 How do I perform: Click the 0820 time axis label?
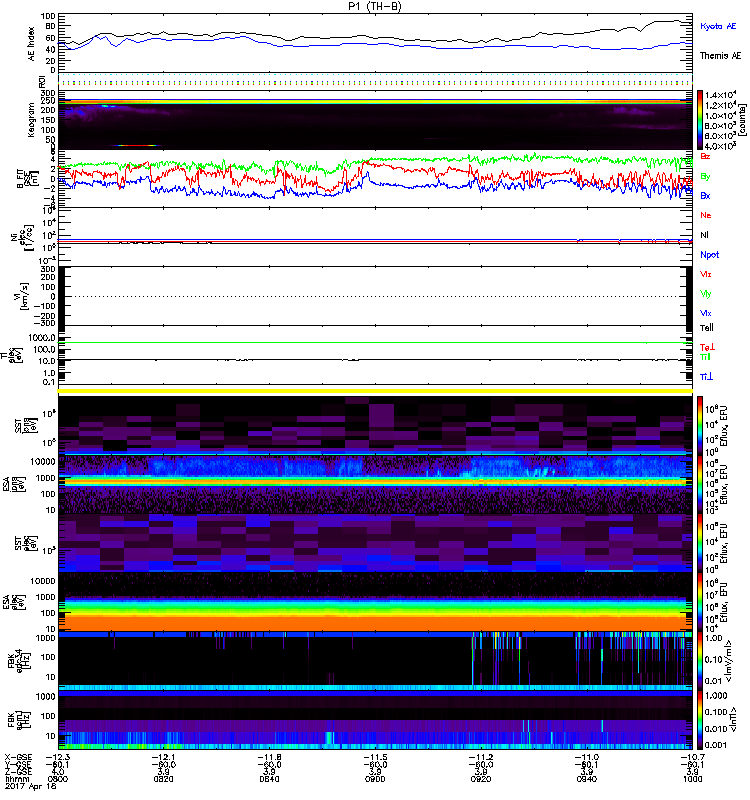163,779
